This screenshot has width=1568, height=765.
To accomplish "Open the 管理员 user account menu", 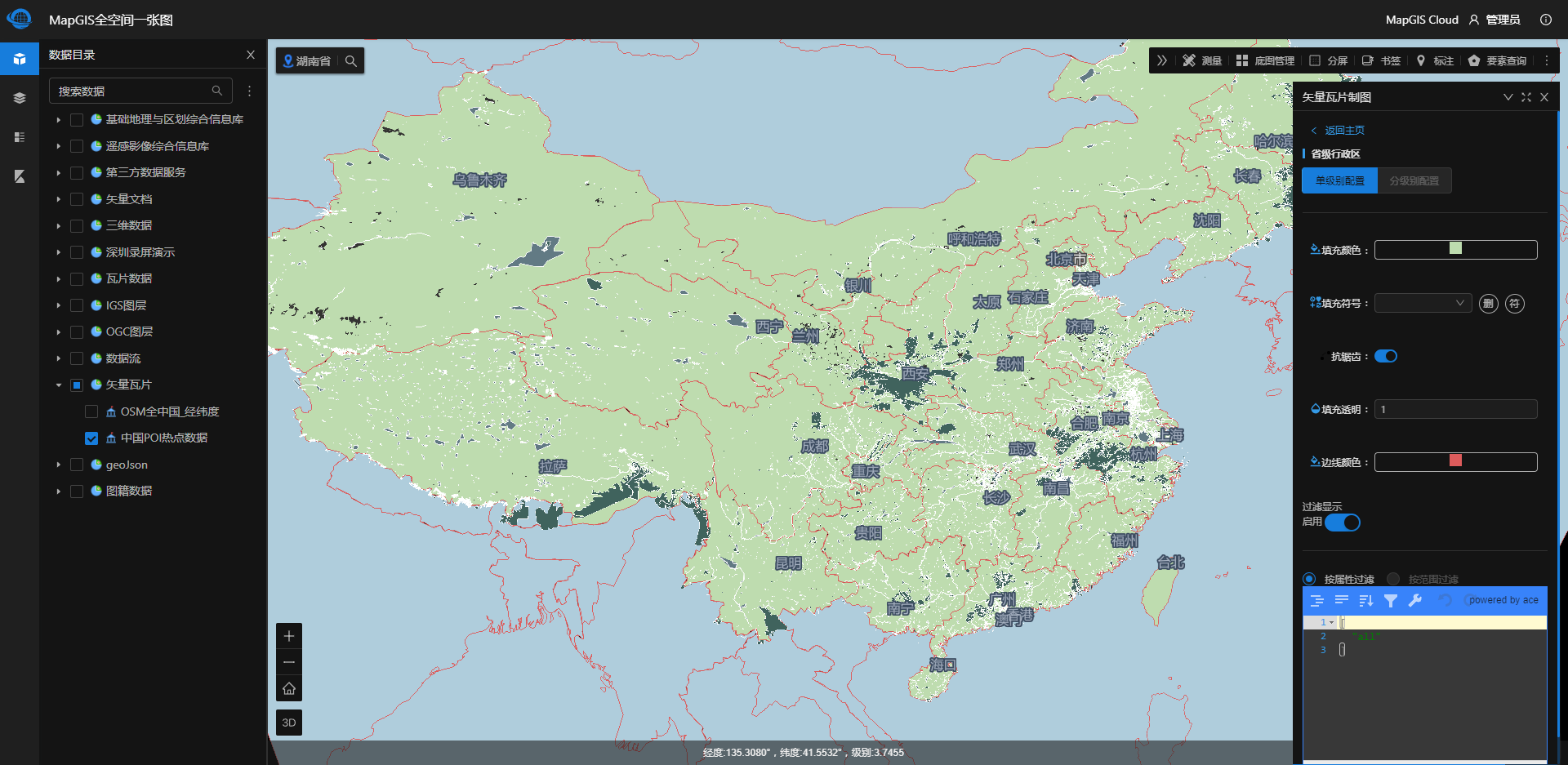I will coord(1494,20).
